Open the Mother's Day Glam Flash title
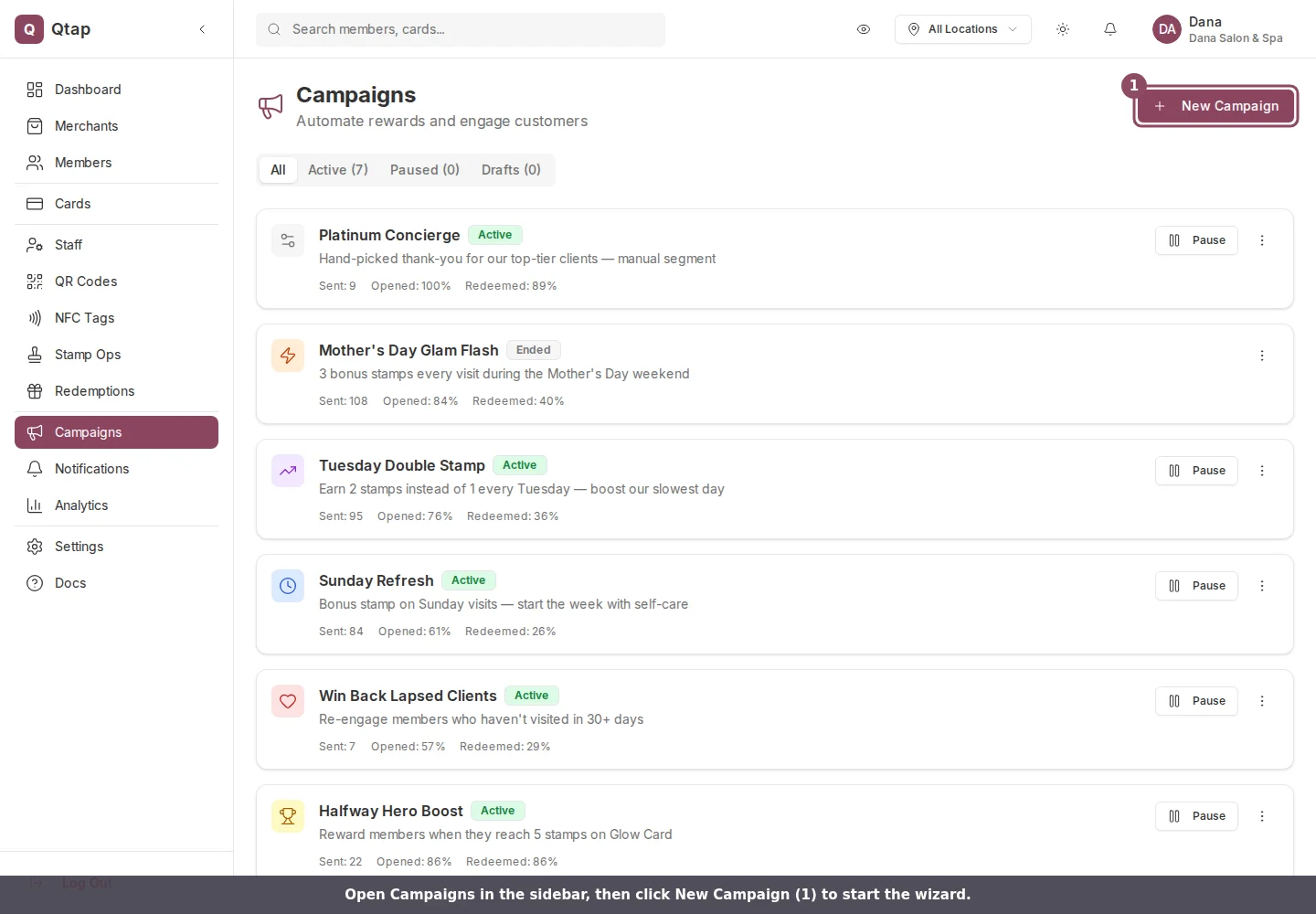 pyautogui.click(x=409, y=350)
